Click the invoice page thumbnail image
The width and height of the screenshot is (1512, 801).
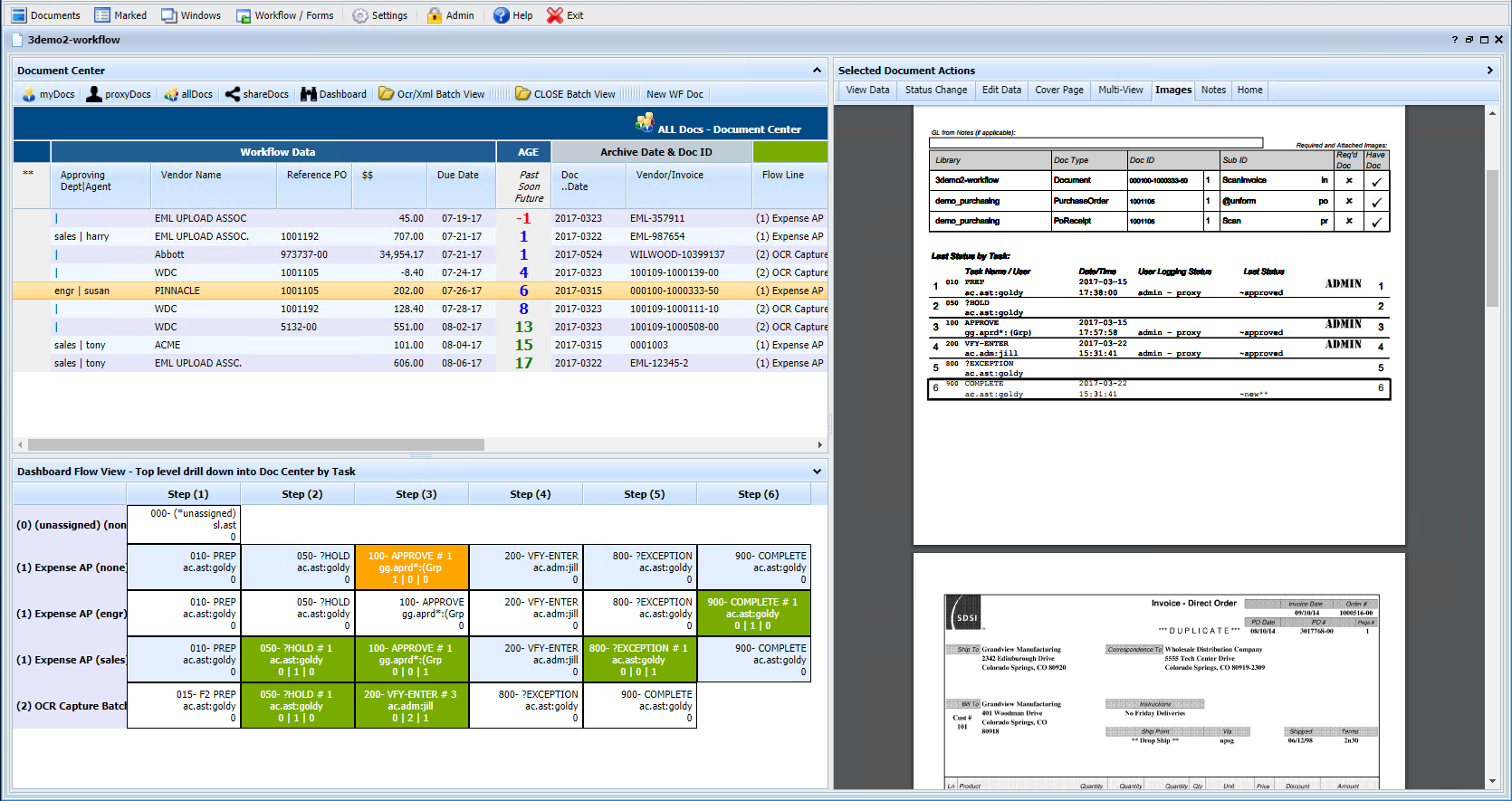1159,671
